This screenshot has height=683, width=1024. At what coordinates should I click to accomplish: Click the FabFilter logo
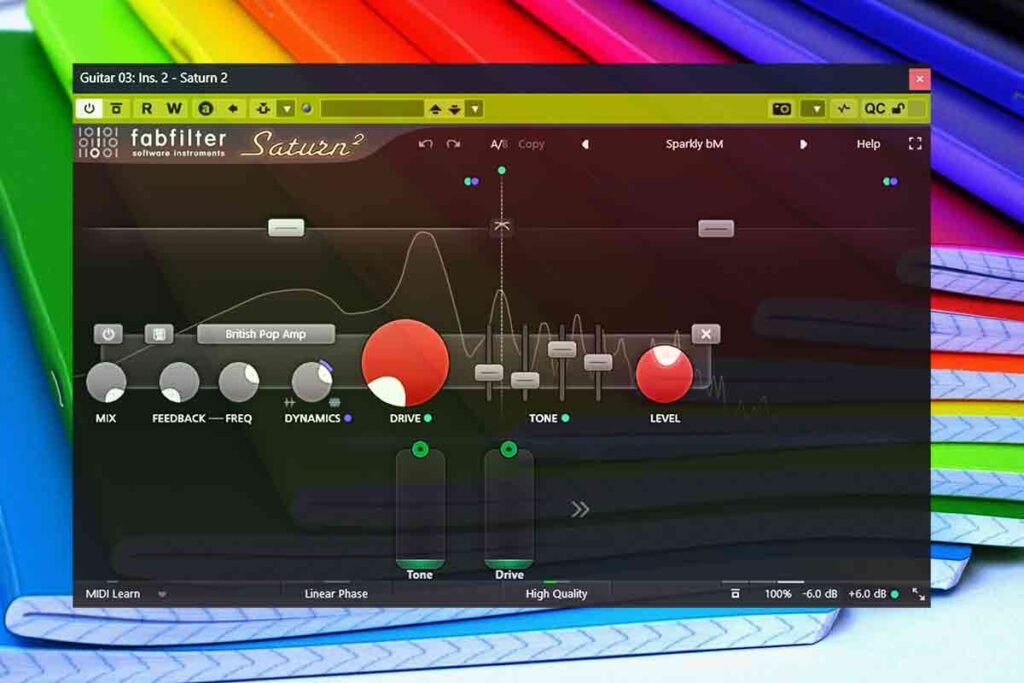pos(153,143)
